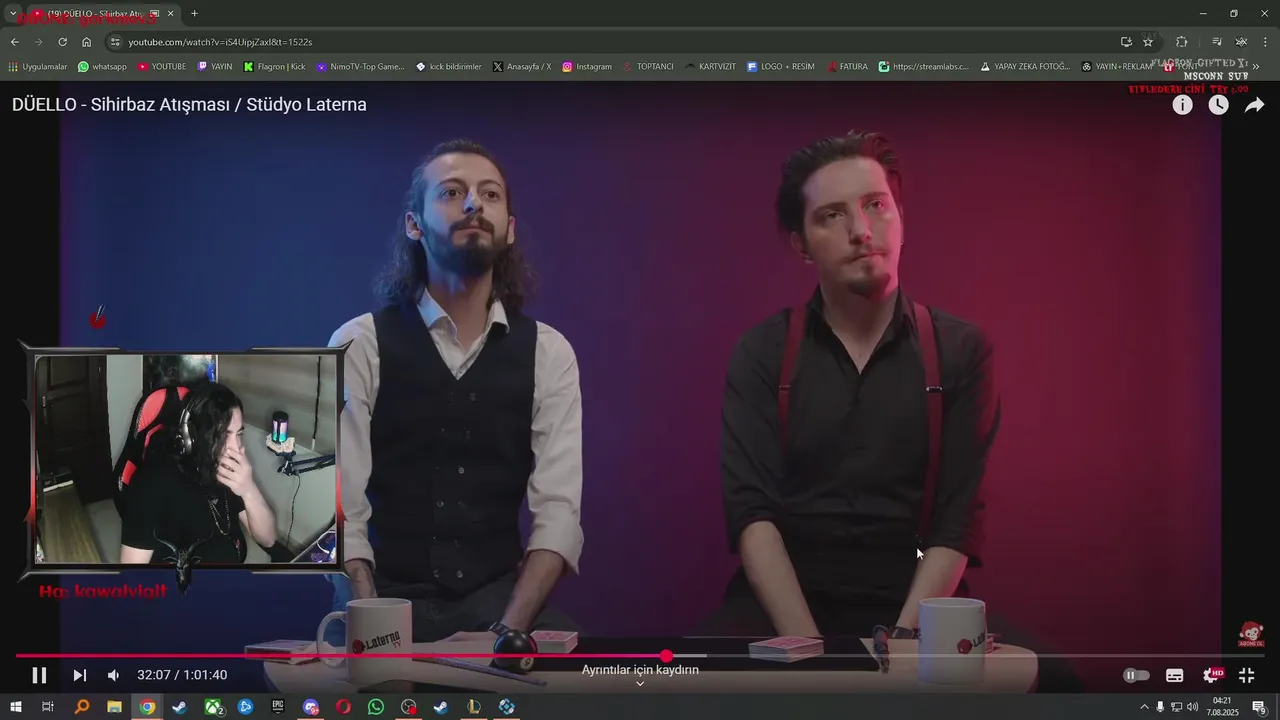
Task: Click the microphone tray icon
Action: coord(1160,707)
